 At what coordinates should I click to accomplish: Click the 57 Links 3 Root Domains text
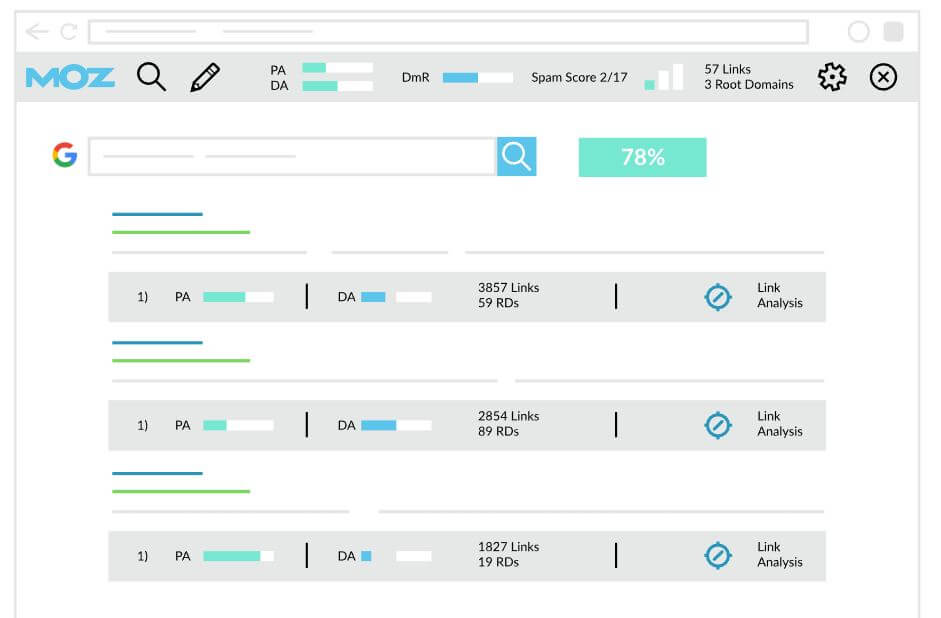(749, 77)
